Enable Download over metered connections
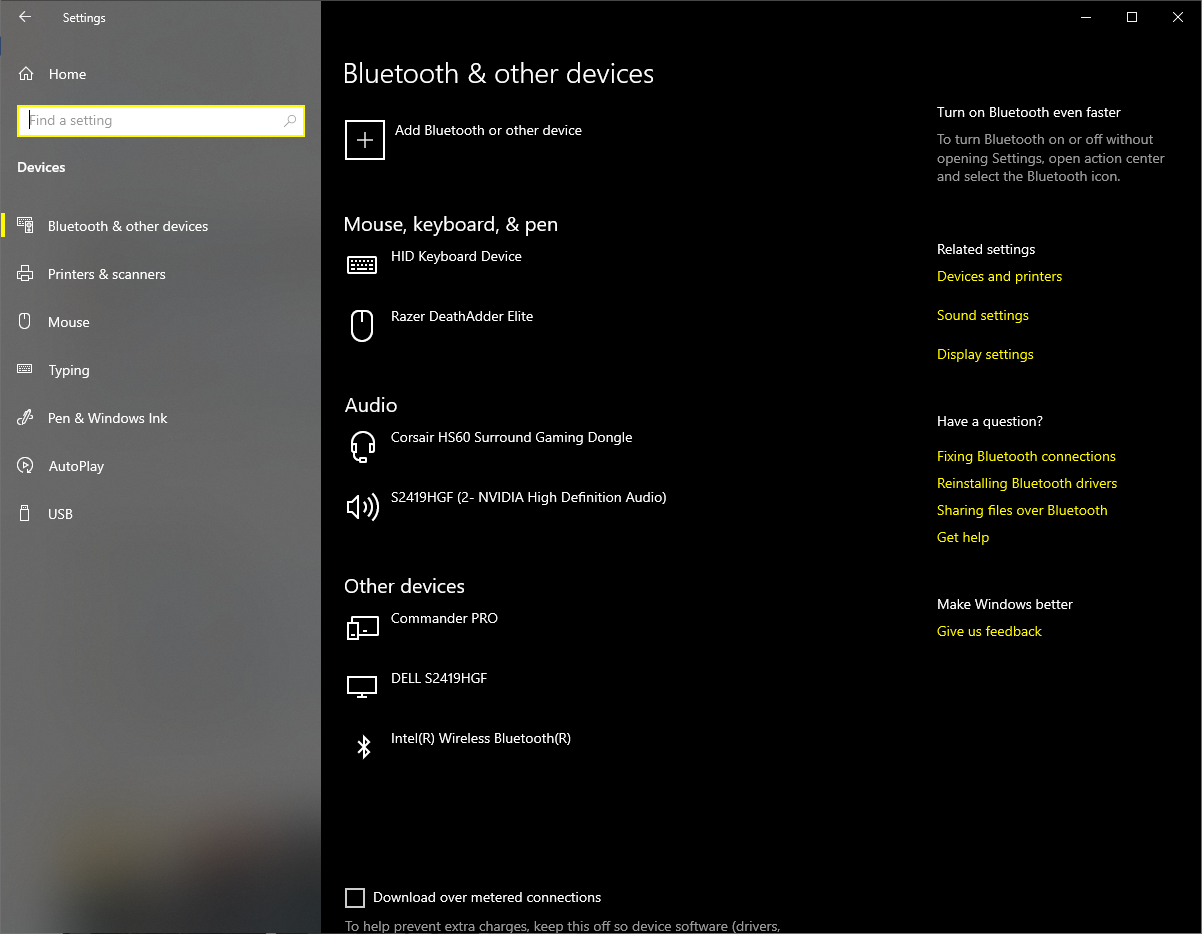The height and width of the screenshot is (934, 1202). click(355, 898)
